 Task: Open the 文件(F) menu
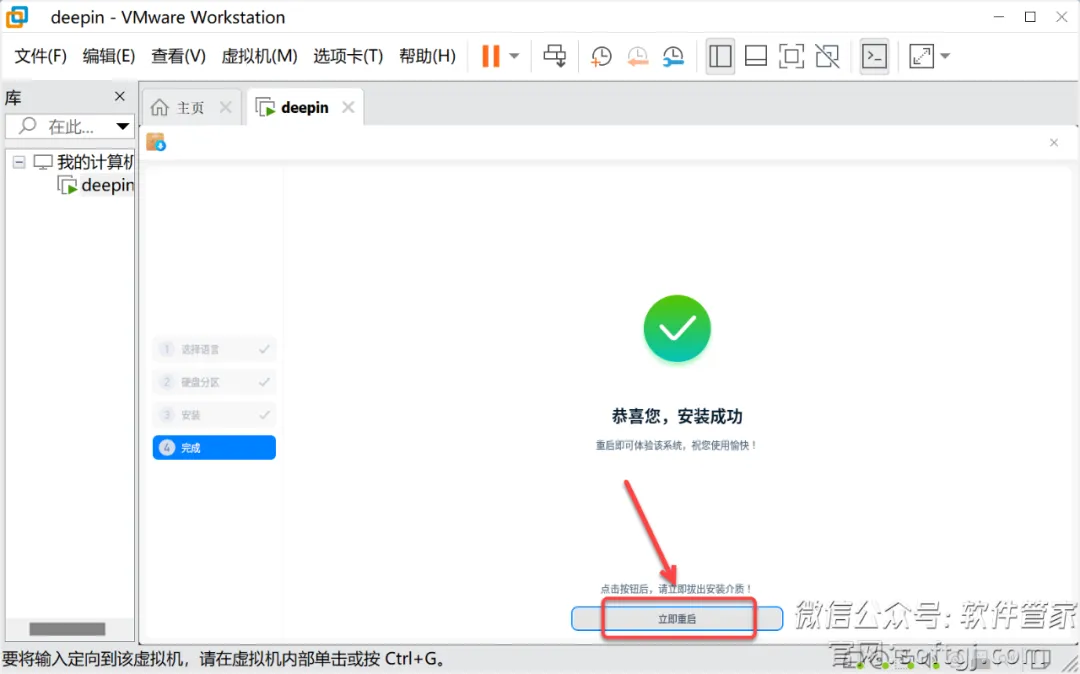41,56
